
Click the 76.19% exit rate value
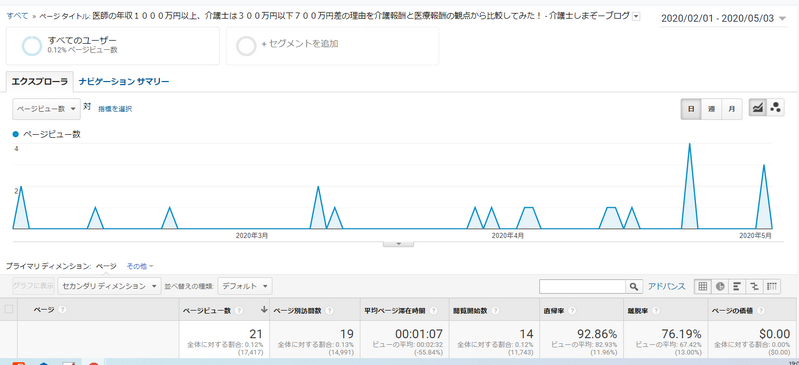pos(681,334)
